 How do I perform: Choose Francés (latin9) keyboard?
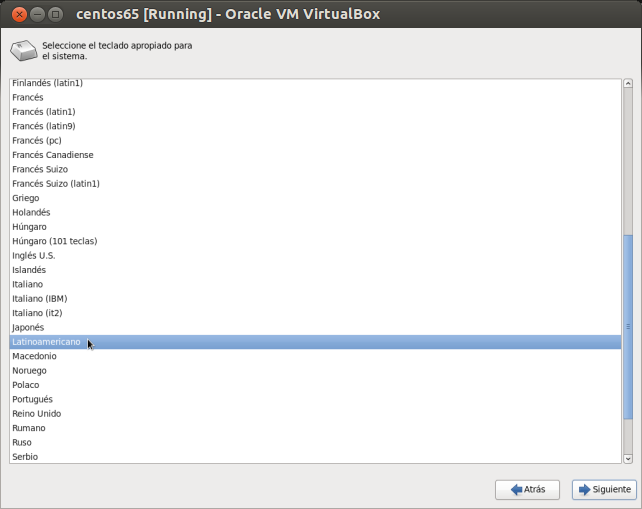tap(315, 126)
